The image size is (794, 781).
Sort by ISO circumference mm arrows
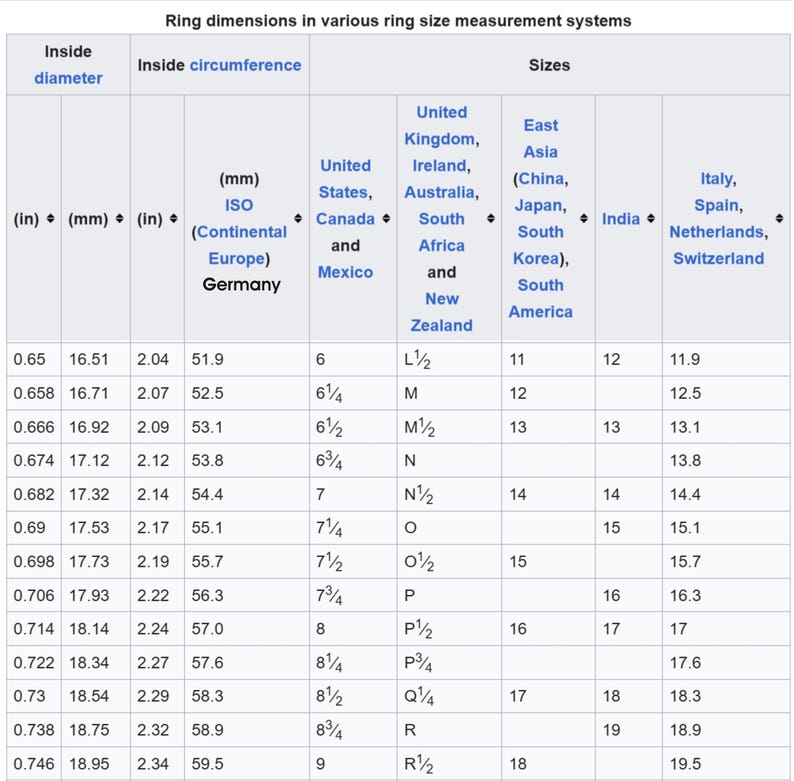298,218
